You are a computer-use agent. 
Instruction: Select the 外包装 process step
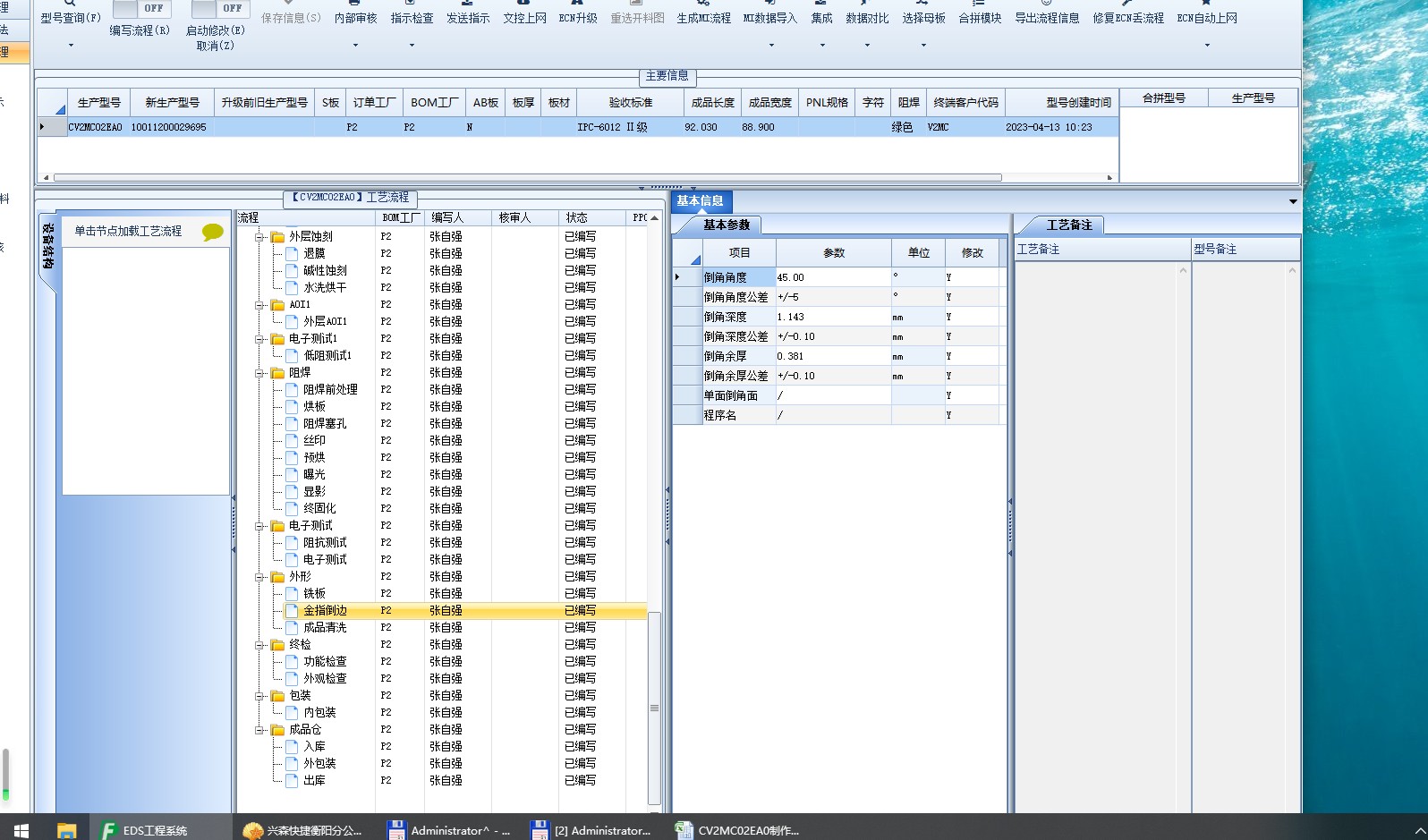(319, 763)
